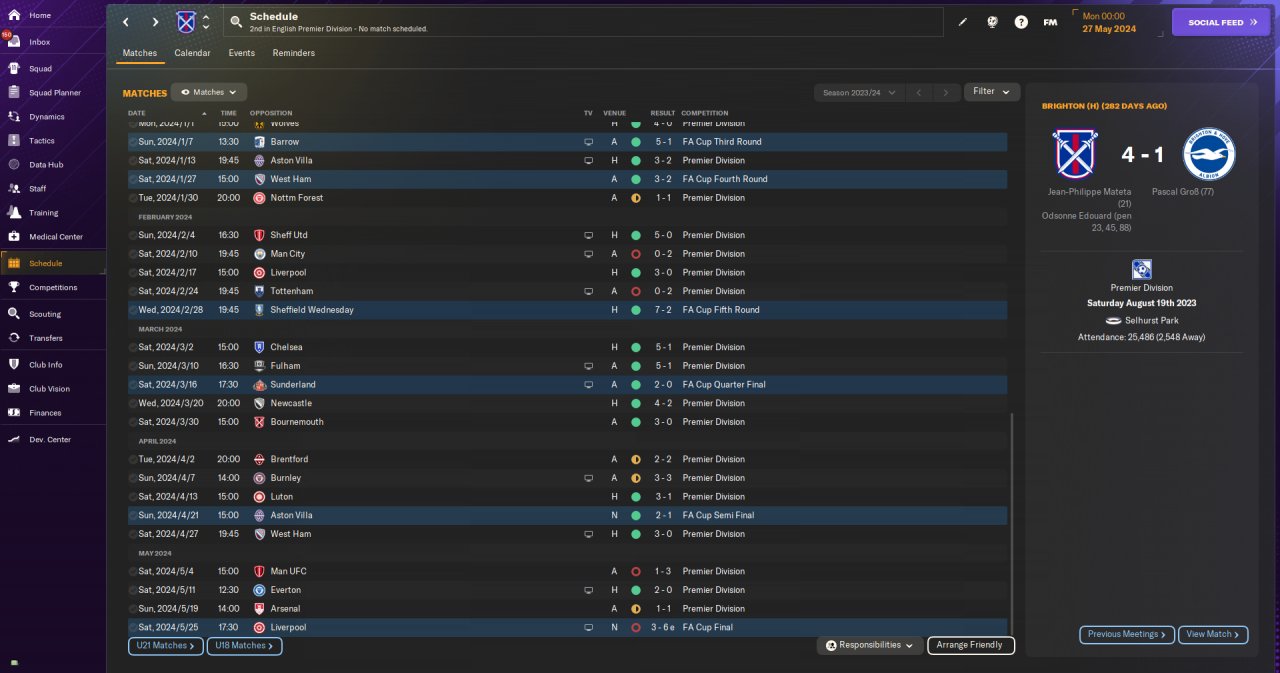
Task: Go to previous season arrow
Action: [919, 92]
